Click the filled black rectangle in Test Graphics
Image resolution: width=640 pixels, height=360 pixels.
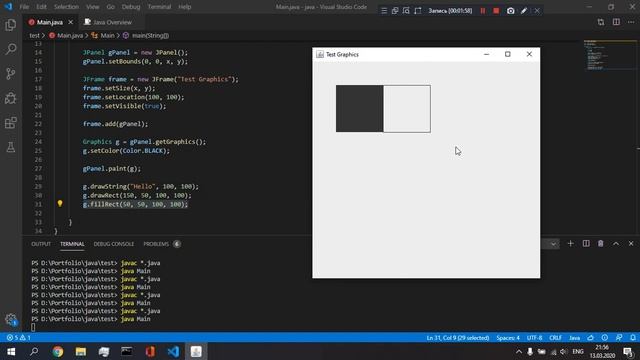tap(360, 109)
